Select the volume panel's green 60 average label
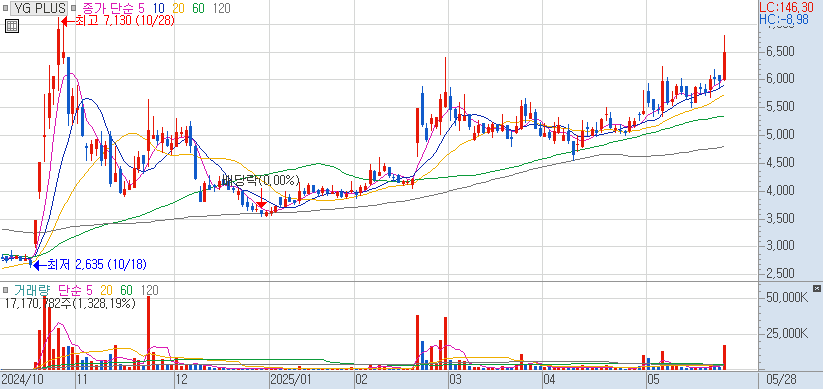Screen dimensions: 823x389 click(126, 290)
